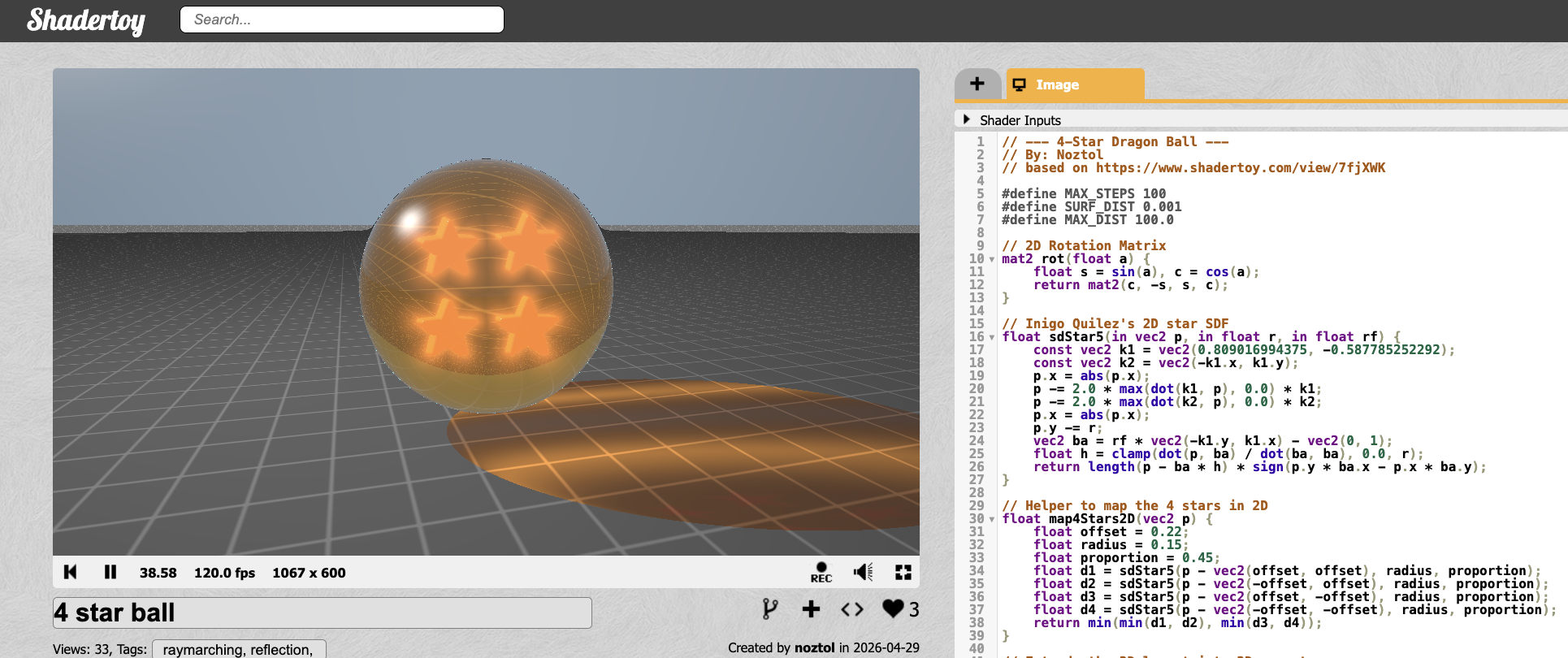Image resolution: width=1568 pixels, height=658 pixels.
Task: Click the '// 2D Rotation Matrix' comment
Action: [1084, 245]
